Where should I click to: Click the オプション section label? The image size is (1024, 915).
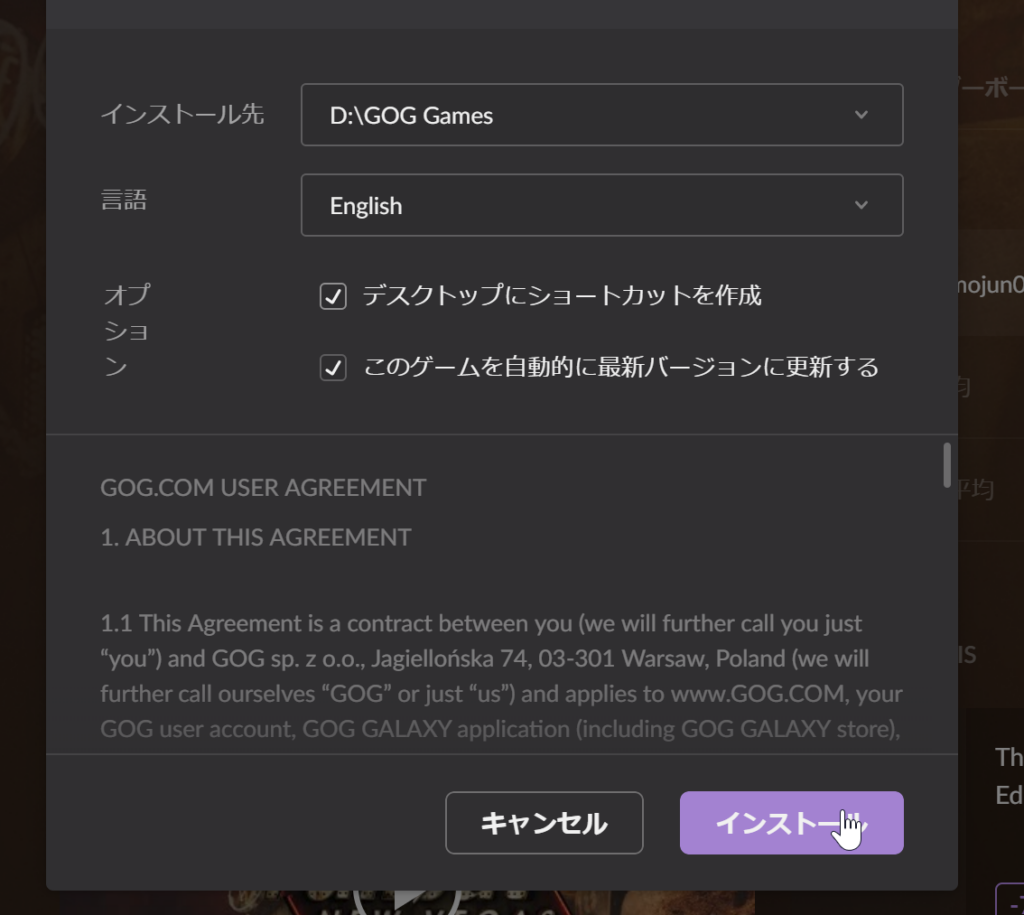coord(127,331)
